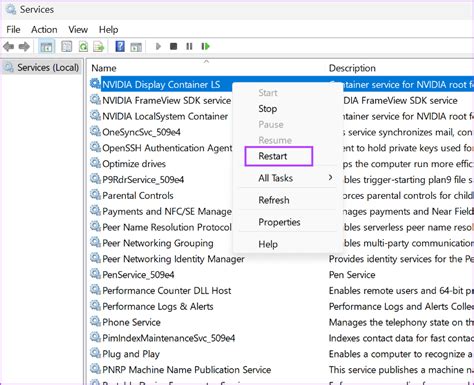Select PNRP Machine Name Publication Service
474x385 pixels.
pos(187,370)
